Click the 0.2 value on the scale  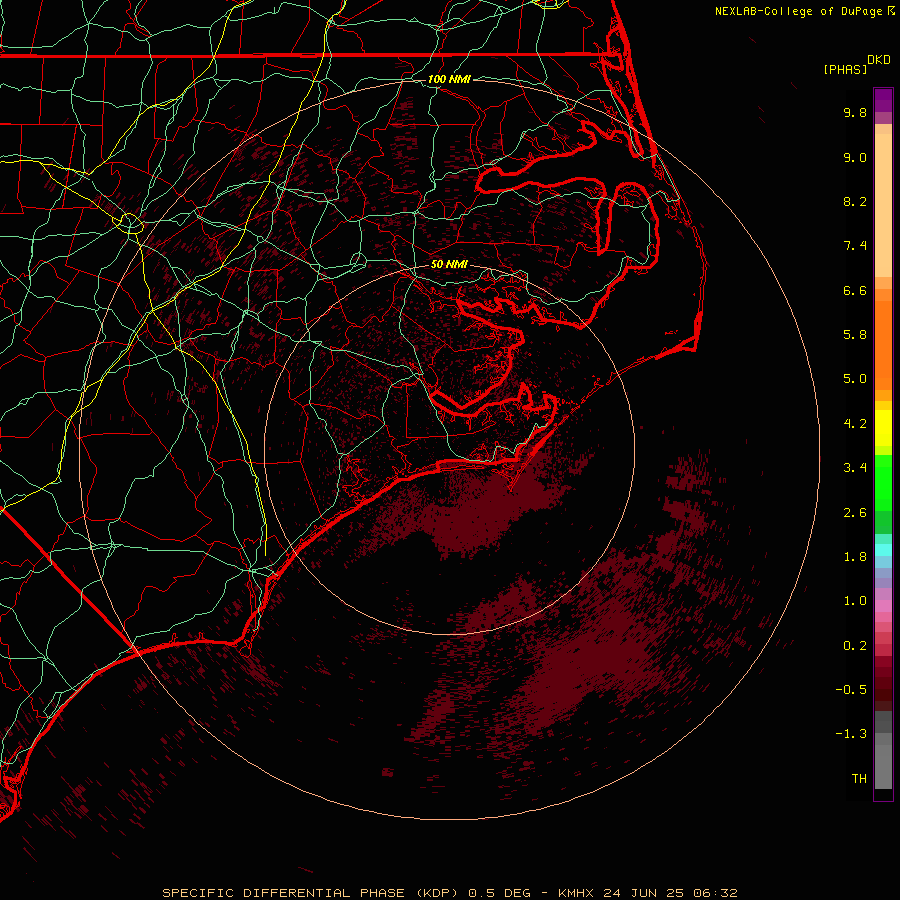tap(855, 646)
